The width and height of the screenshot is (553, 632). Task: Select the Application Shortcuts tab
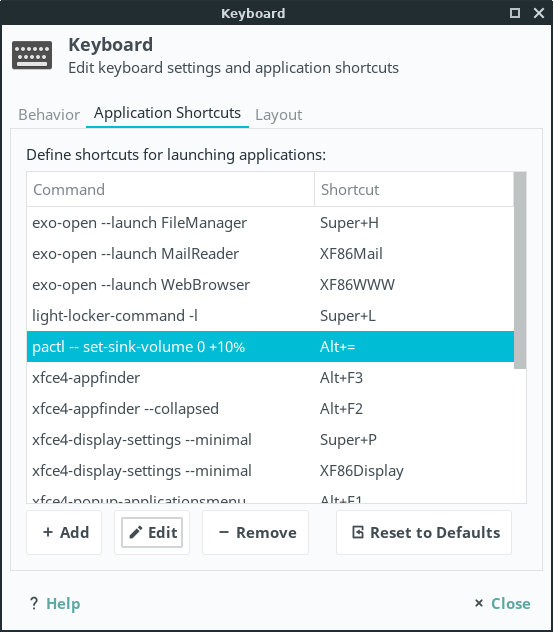tap(167, 113)
